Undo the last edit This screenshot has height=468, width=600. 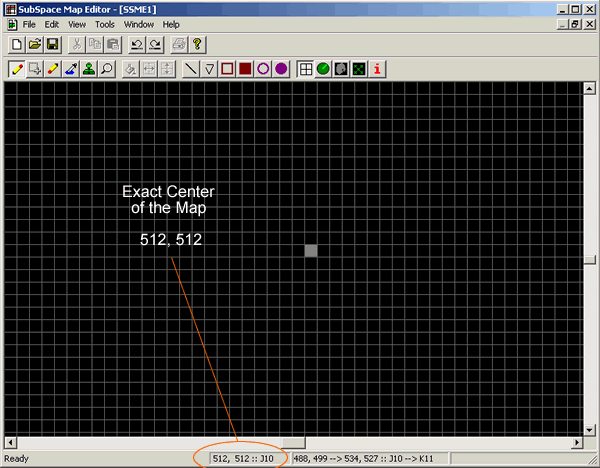[x=137, y=45]
